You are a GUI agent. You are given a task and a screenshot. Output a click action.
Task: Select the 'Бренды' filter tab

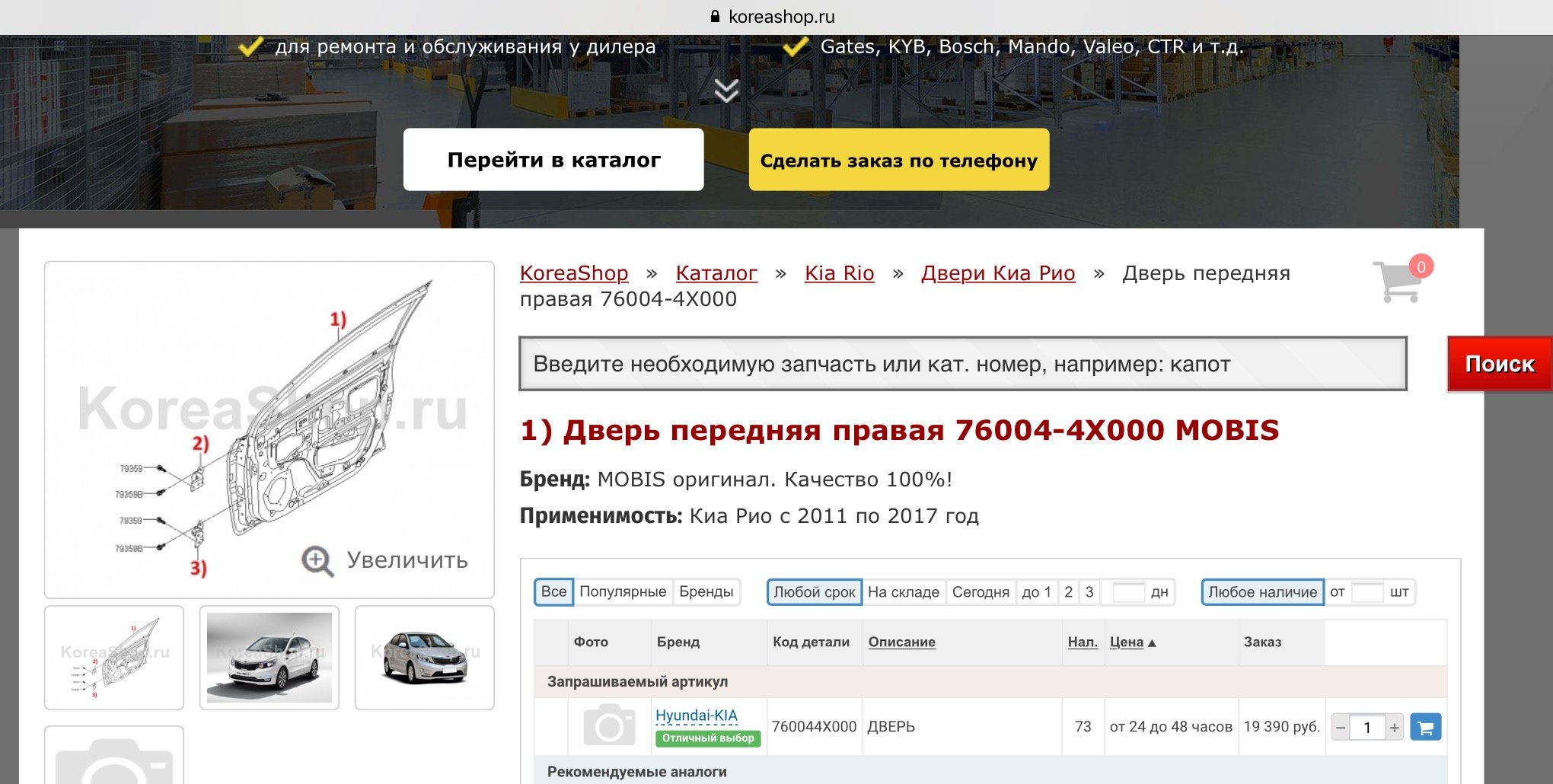pyautogui.click(x=706, y=591)
